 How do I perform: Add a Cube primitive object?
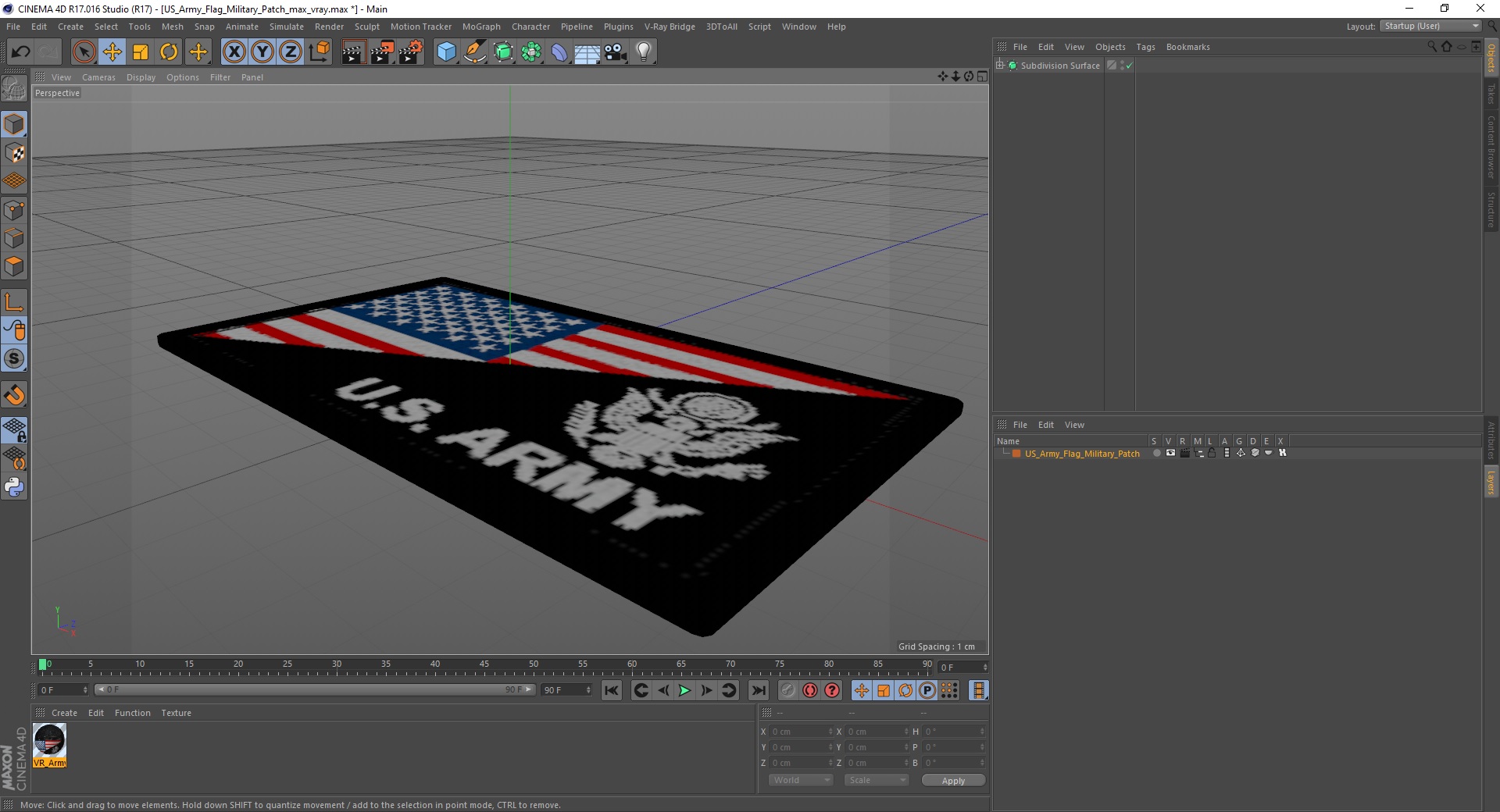point(446,52)
